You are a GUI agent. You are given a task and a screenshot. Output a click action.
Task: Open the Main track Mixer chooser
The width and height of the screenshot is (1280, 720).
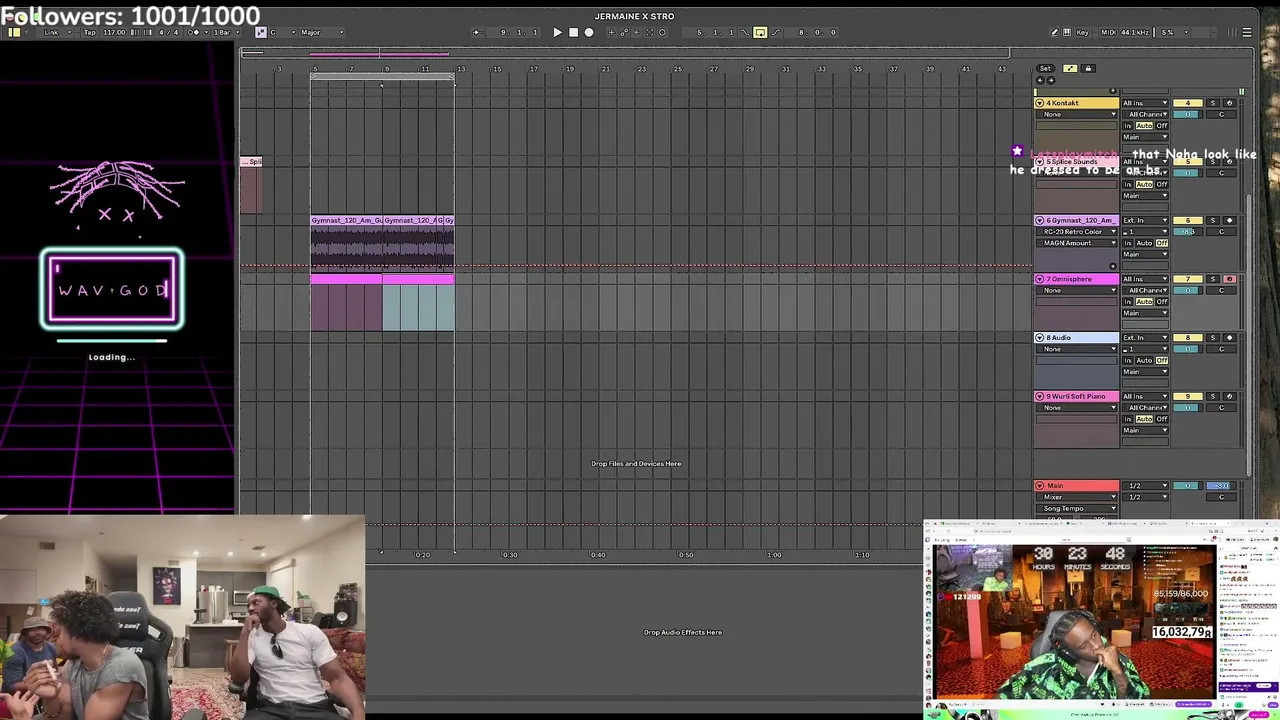click(x=1077, y=497)
